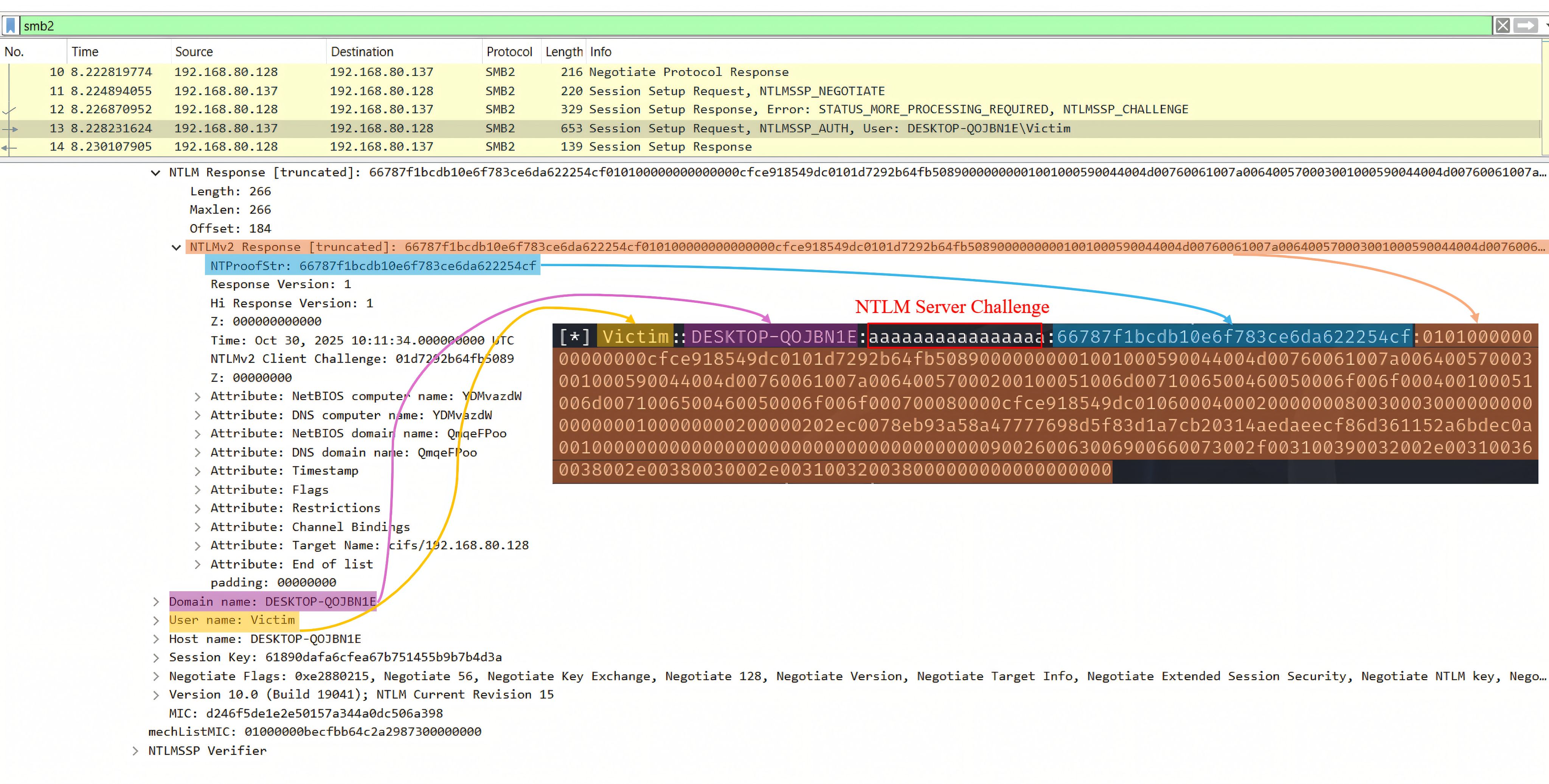Select packet 12 NTLMSSP_CHALLENGE row
The height and width of the screenshot is (784, 1549).
[601, 109]
